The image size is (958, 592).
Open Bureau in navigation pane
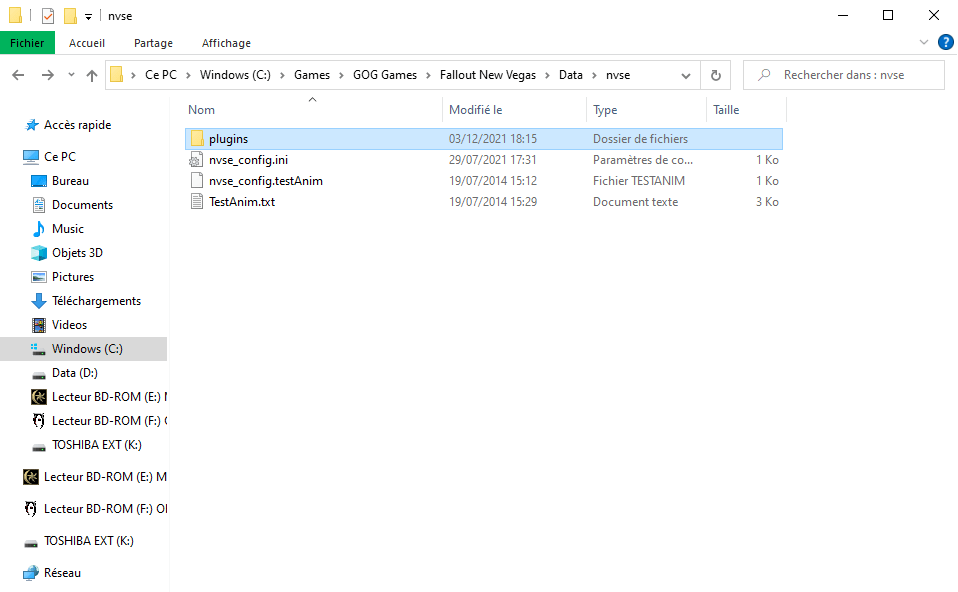[x=70, y=181]
